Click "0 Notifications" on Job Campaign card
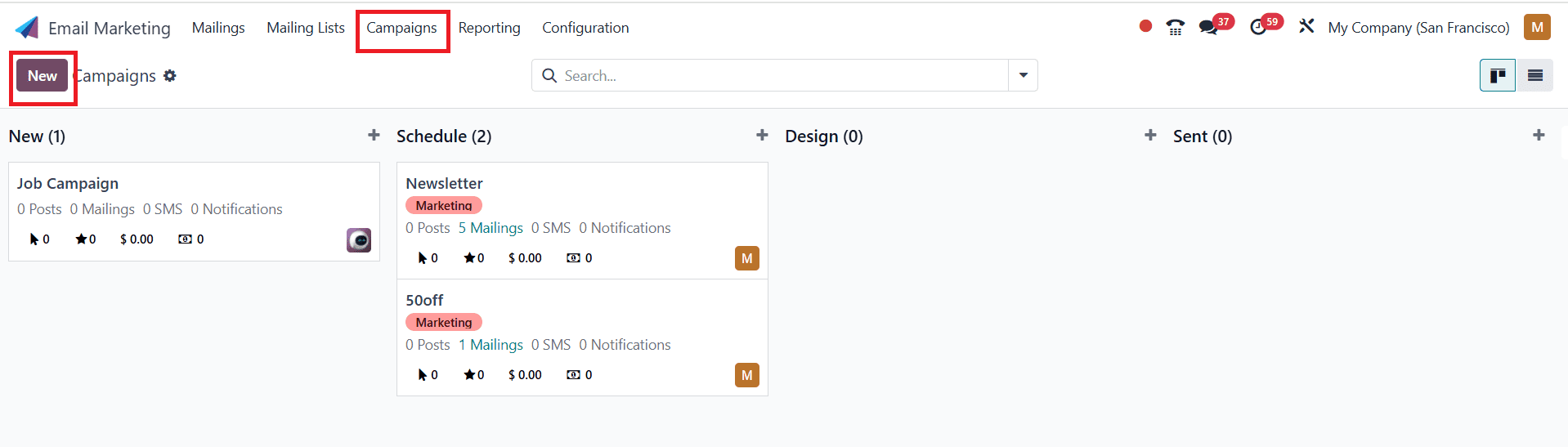 236,209
